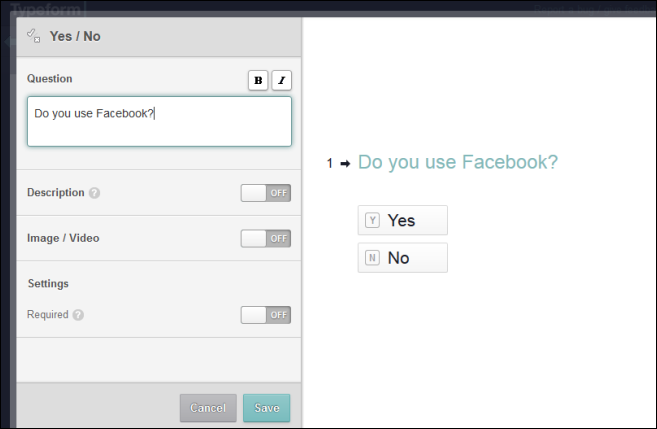This screenshot has height=429, width=657.
Task: Choose the No answer in preview
Action: [x=403, y=258]
